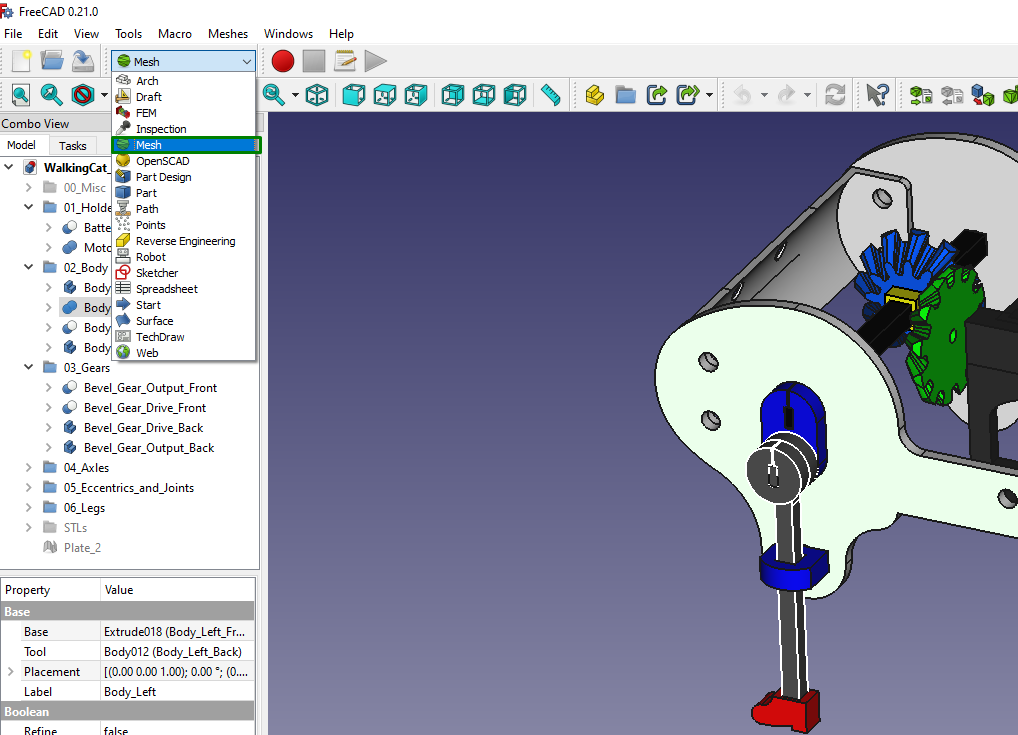Fit all content in view icon

21,95
